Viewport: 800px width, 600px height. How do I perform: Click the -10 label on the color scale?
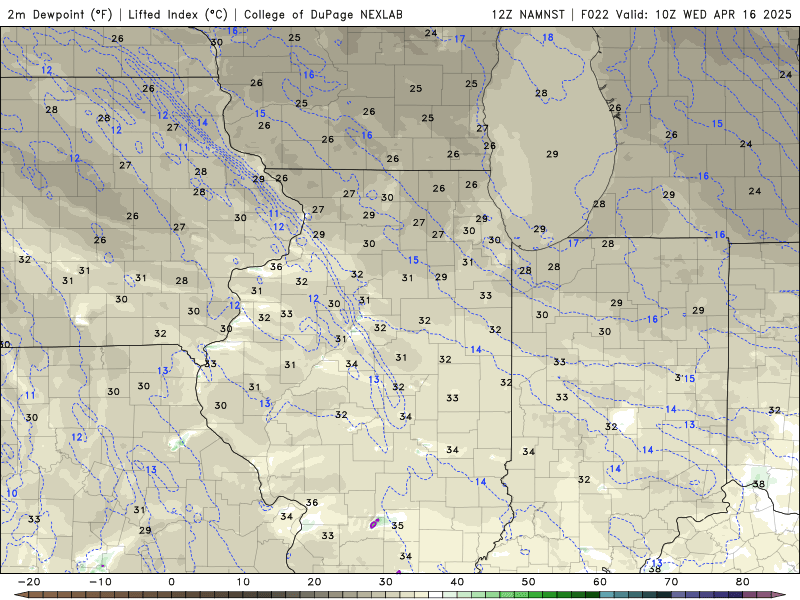point(100,582)
